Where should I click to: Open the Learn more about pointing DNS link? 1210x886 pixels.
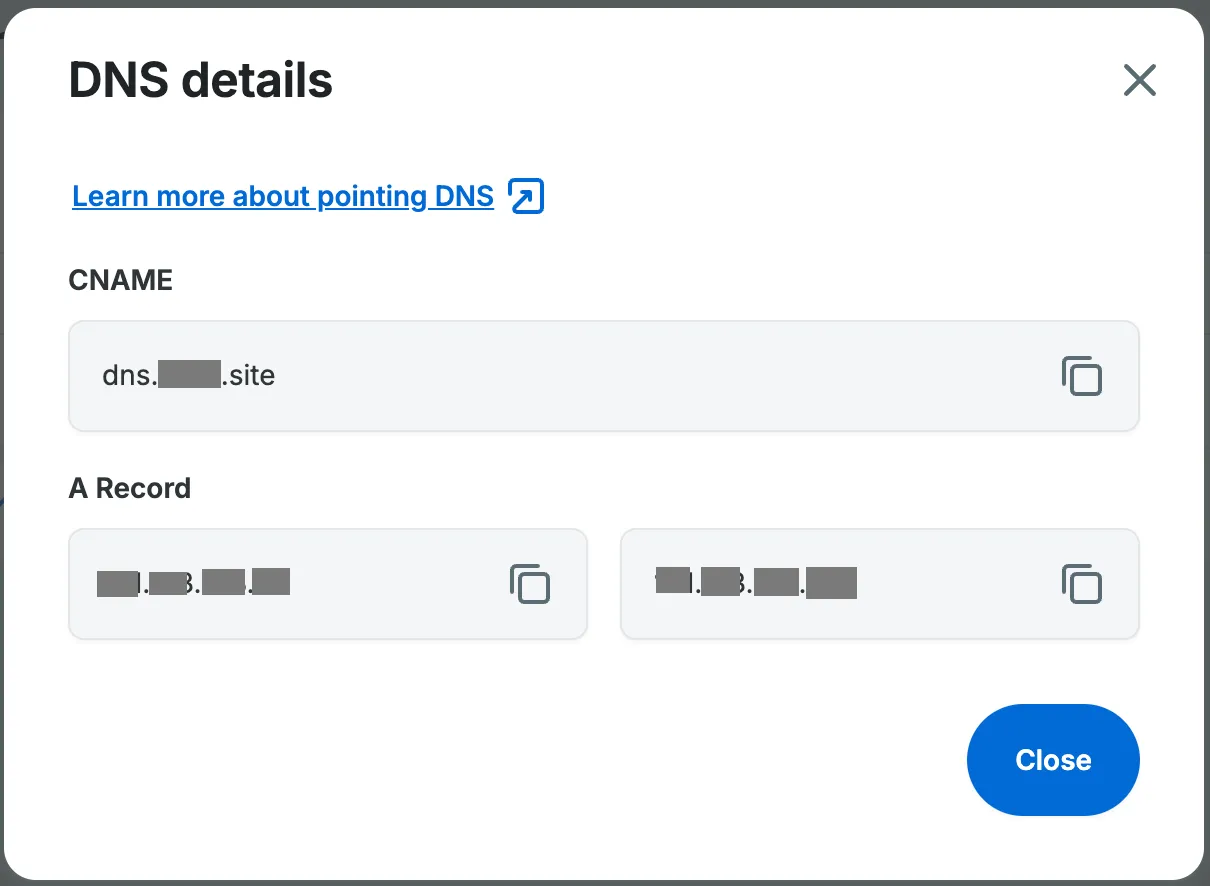(x=282, y=196)
